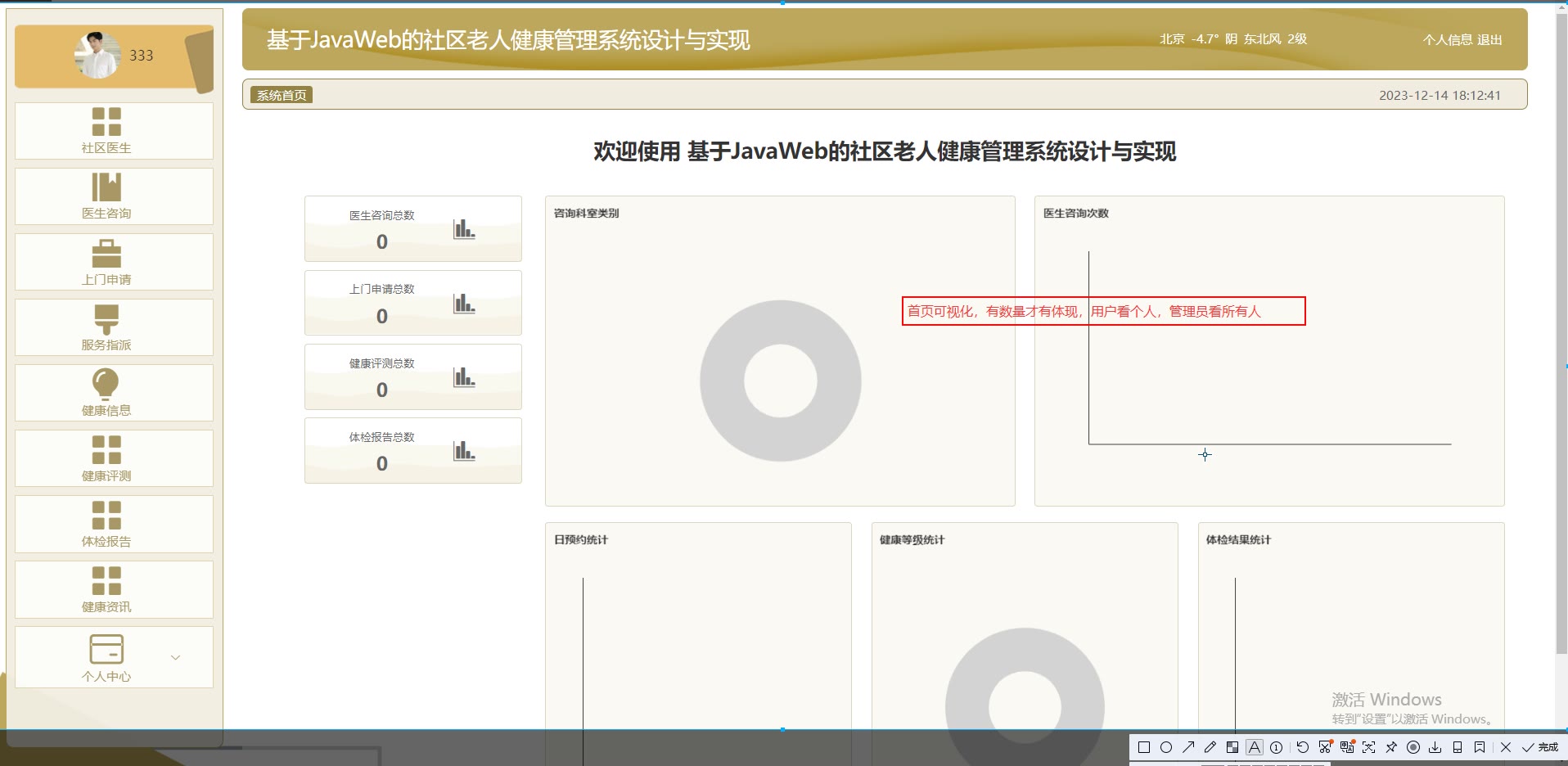Click the 医生咨询次数 chart title

[1076, 213]
